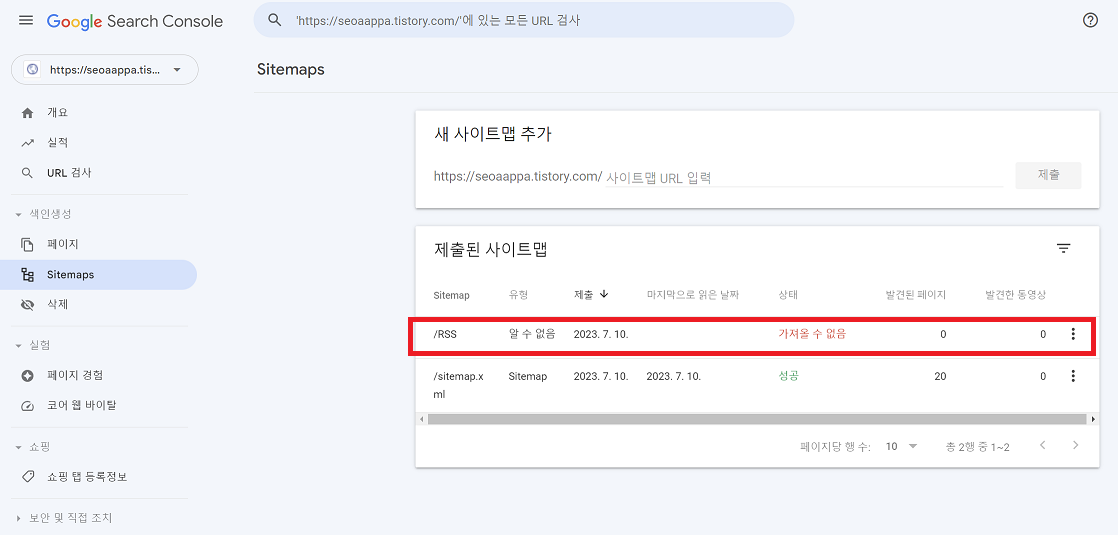Click the sitemap tree icon in sidebar
This screenshot has height=535, width=1118.
(x=28, y=275)
